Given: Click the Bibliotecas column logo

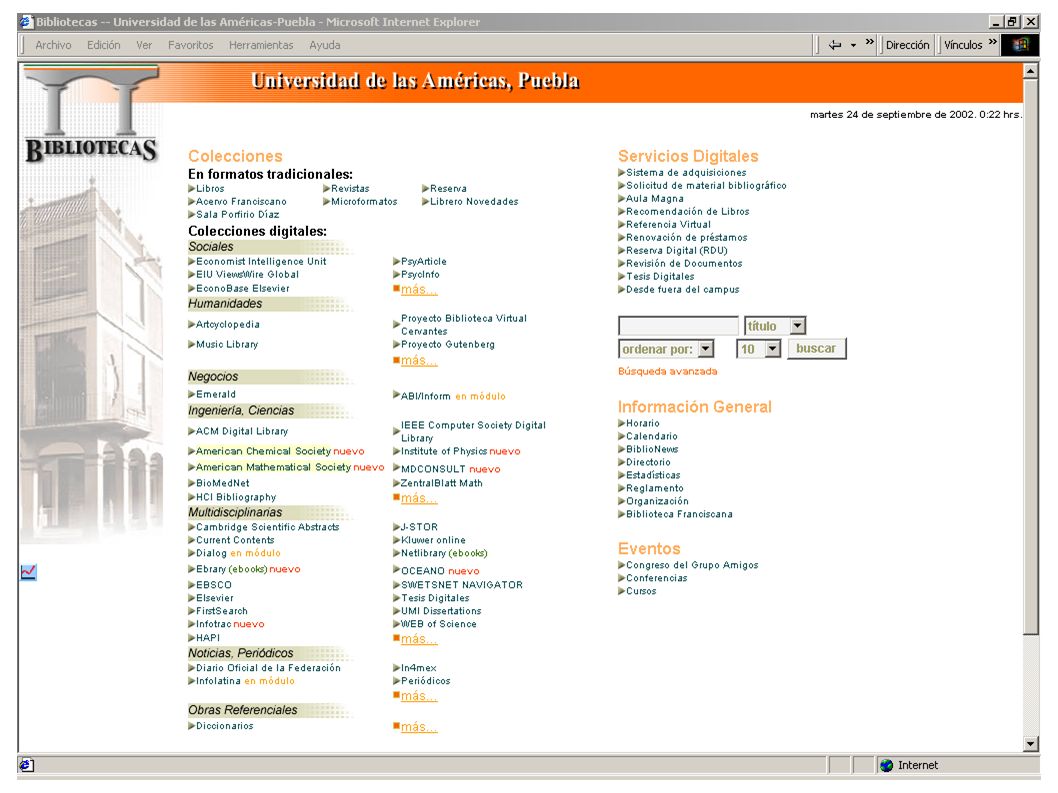Looking at the screenshot, I should [91, 115].
